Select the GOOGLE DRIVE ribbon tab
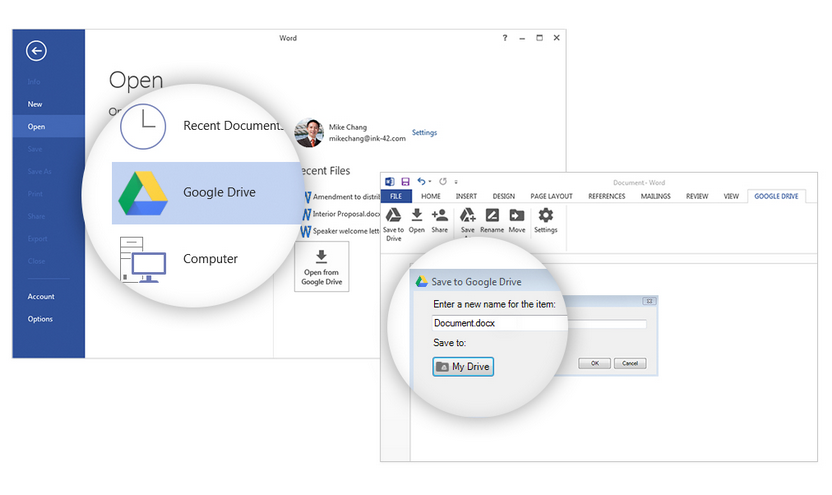The image size is (832, 495). (x=776, y=196)
